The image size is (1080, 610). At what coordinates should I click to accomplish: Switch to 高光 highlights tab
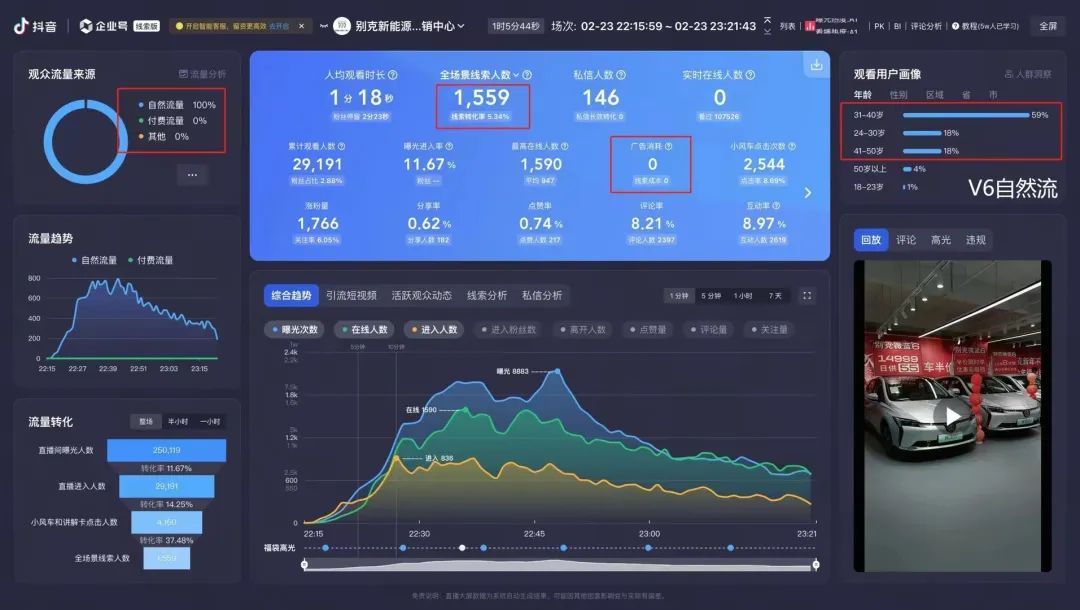coord(941,240)
